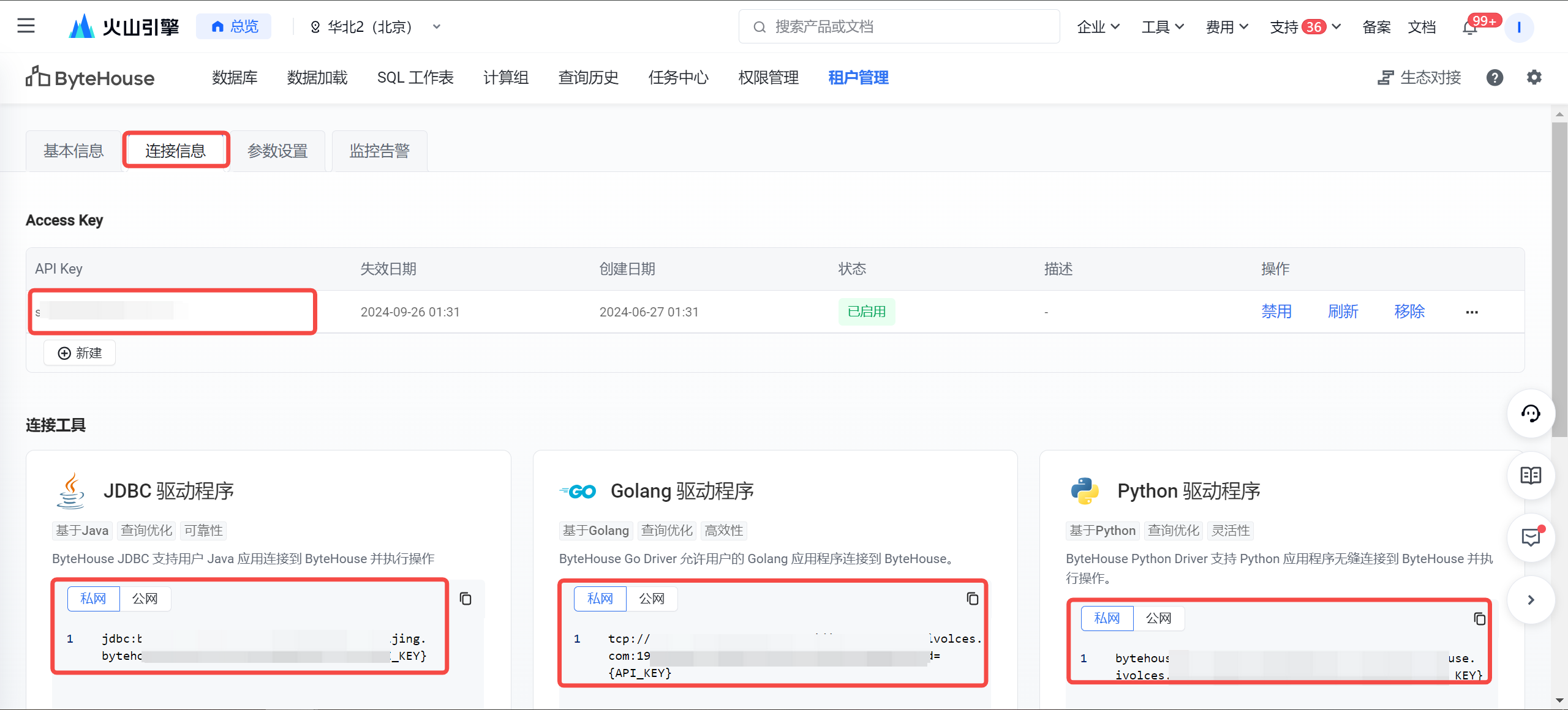Image resolution: width=1568 pixels, height=710 pixels.
Task: Open the 查询历史 menu
Action: point(589,78)
